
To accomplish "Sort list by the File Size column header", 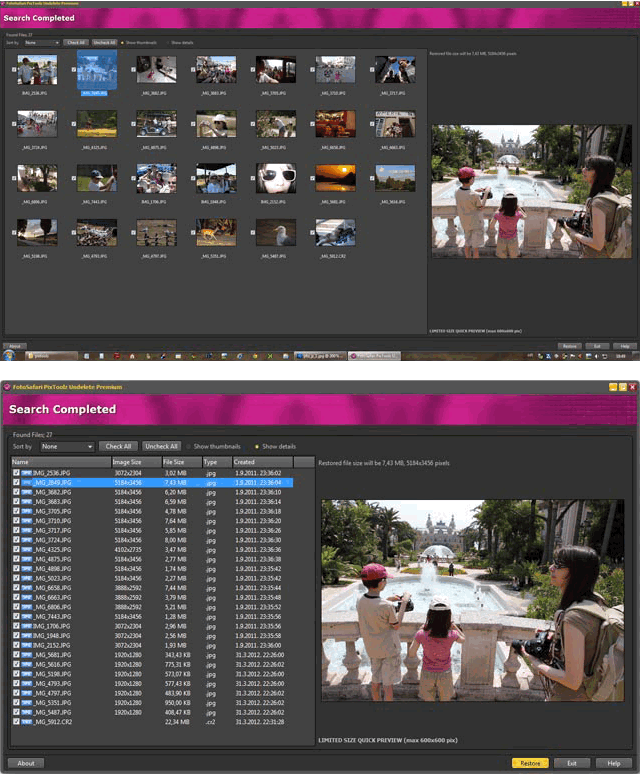I will coord(182,462).
